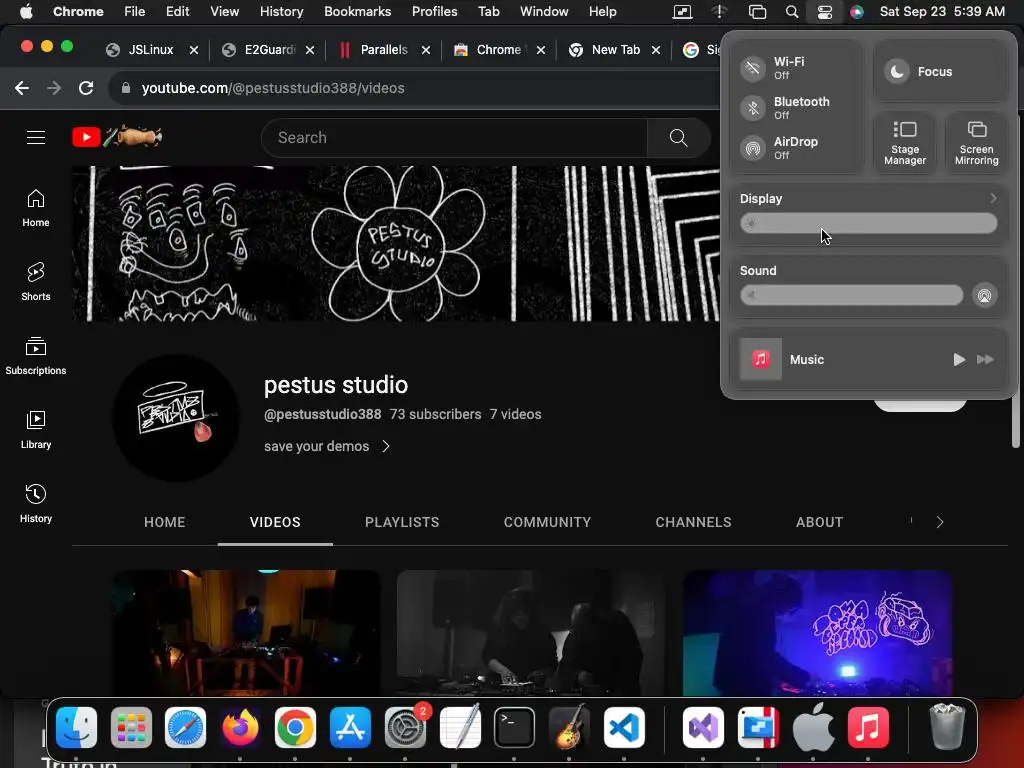This screenshot has width=1024, height=768.
Task: Open Spotlight search in menu bar
Action: pos(792,12)
